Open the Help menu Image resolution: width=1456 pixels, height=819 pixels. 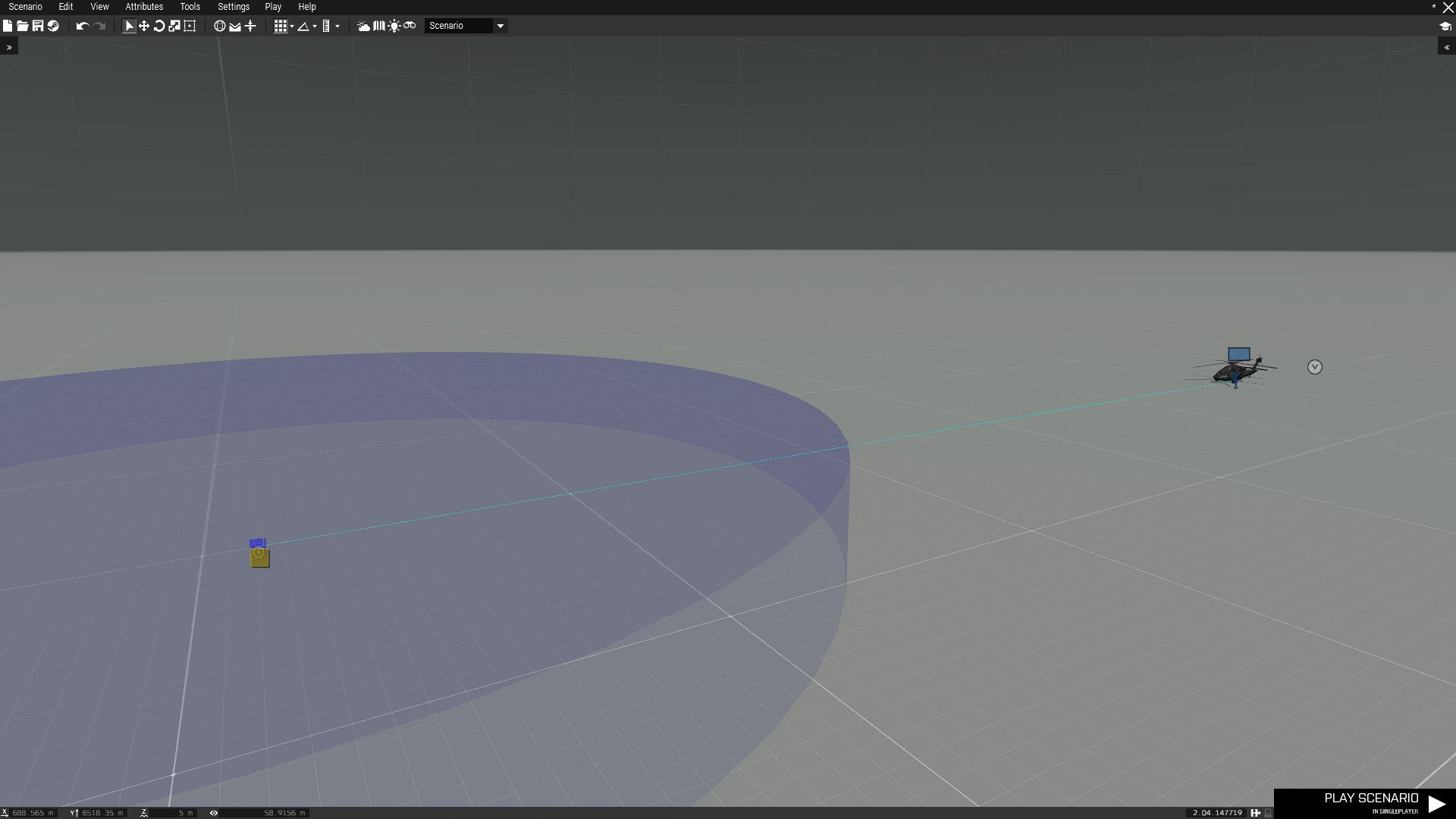click(x=307, y=7)
